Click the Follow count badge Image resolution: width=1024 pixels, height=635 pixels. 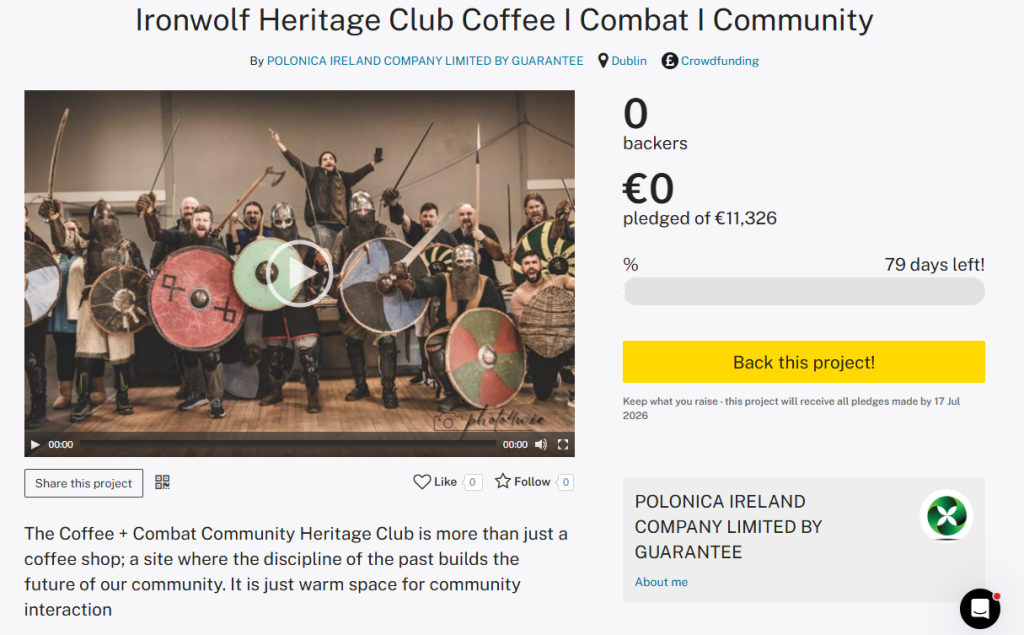click(x=565, y=482)
